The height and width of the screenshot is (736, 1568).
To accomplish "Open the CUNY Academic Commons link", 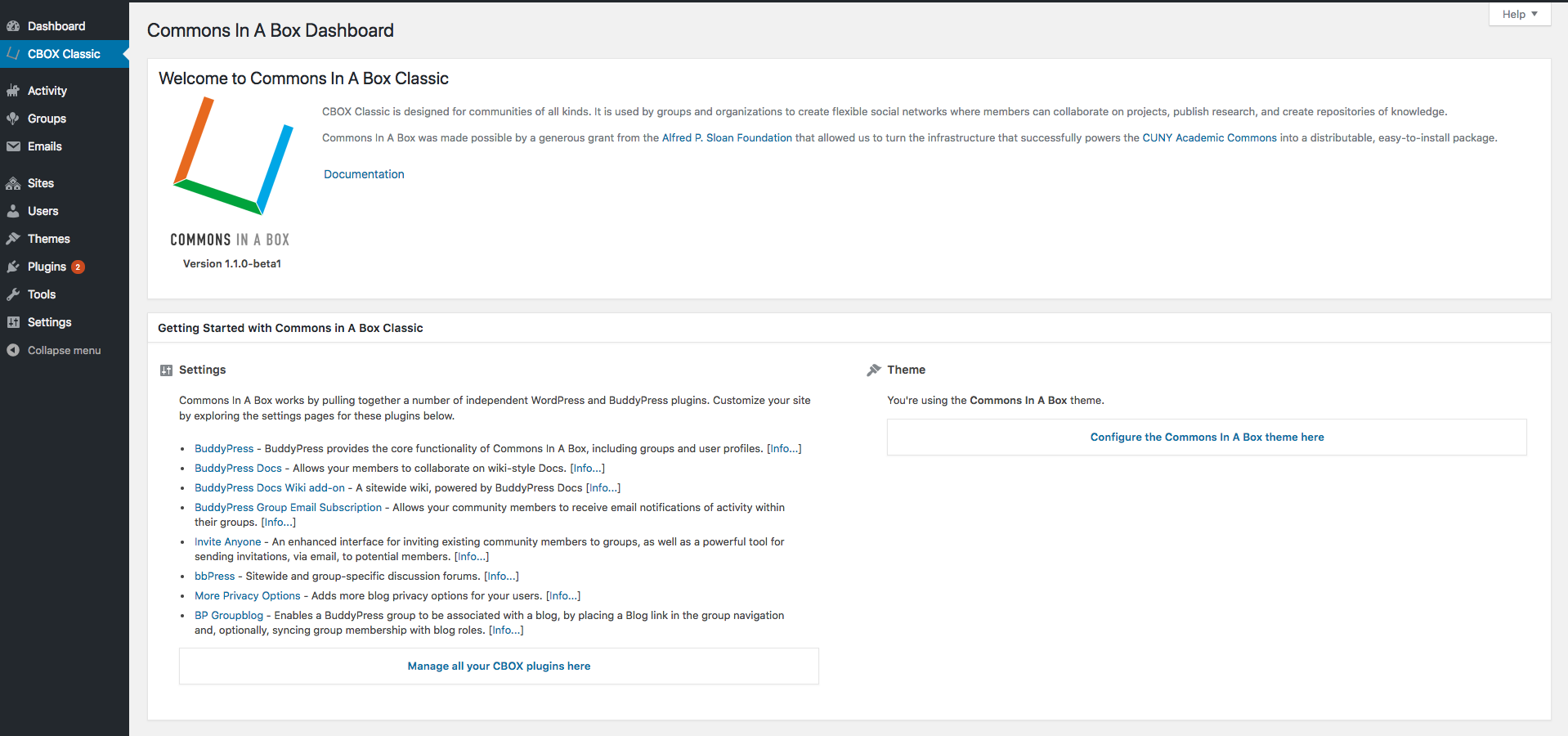I will 1209,137.
